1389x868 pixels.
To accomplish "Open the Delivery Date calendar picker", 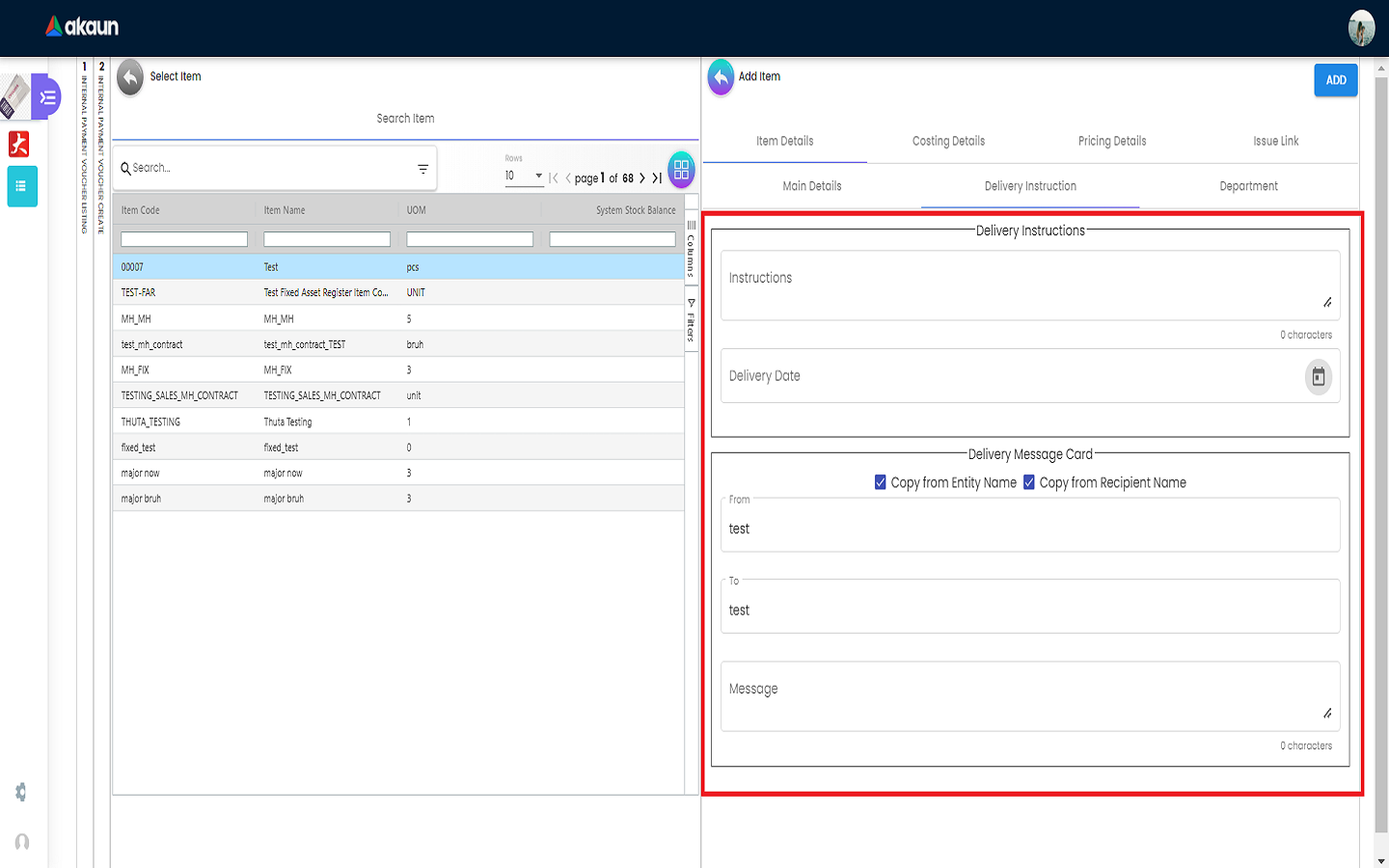I will (x=1318, y=376).
